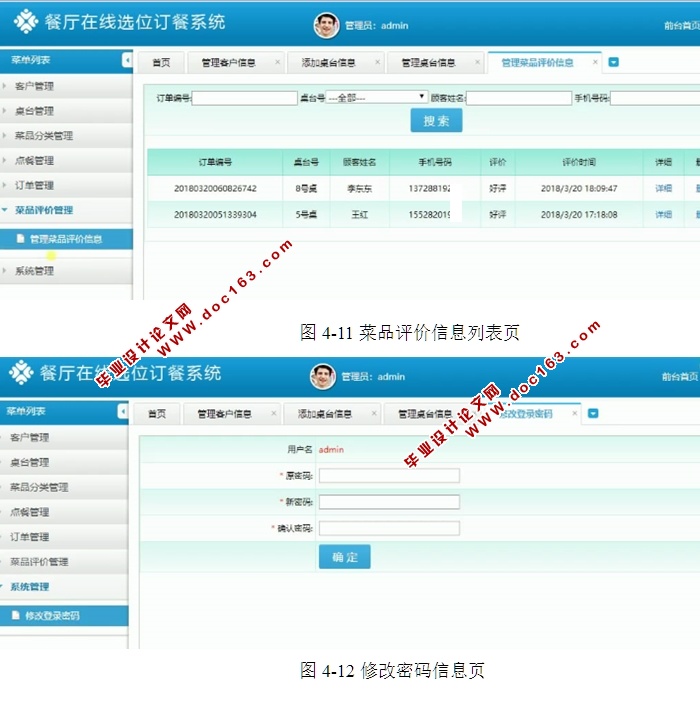Expand 桌台管理 in the top sidebar
The height and width of the screenshot is (713, 700).
click(66, 111)
